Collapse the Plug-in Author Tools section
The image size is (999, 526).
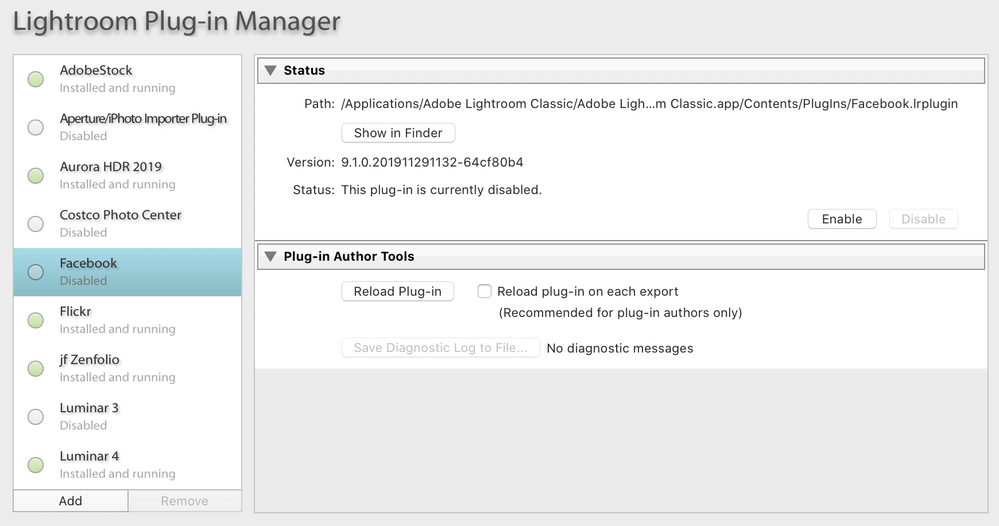pos(270,256)
